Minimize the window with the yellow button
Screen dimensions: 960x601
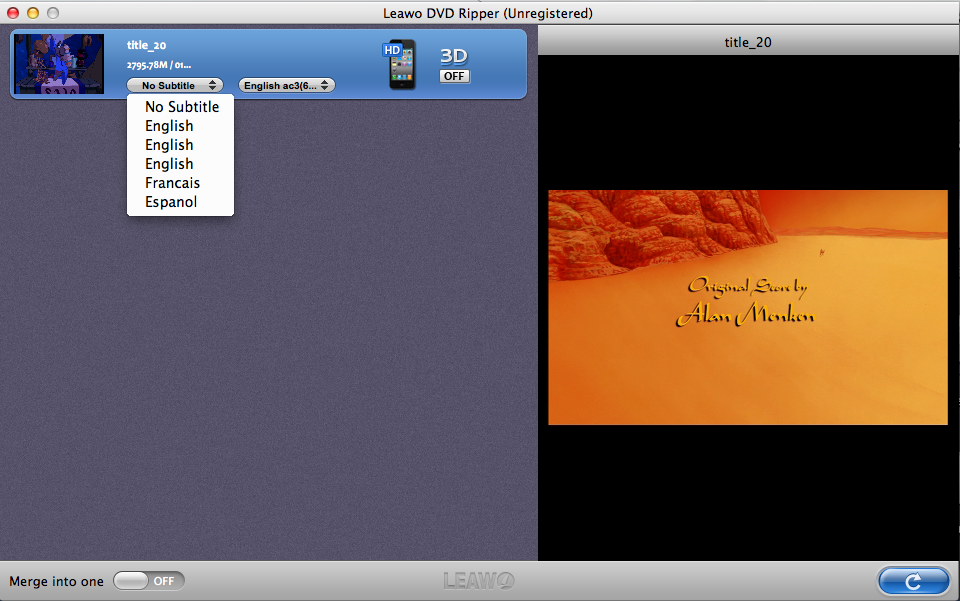coord(33,13)
